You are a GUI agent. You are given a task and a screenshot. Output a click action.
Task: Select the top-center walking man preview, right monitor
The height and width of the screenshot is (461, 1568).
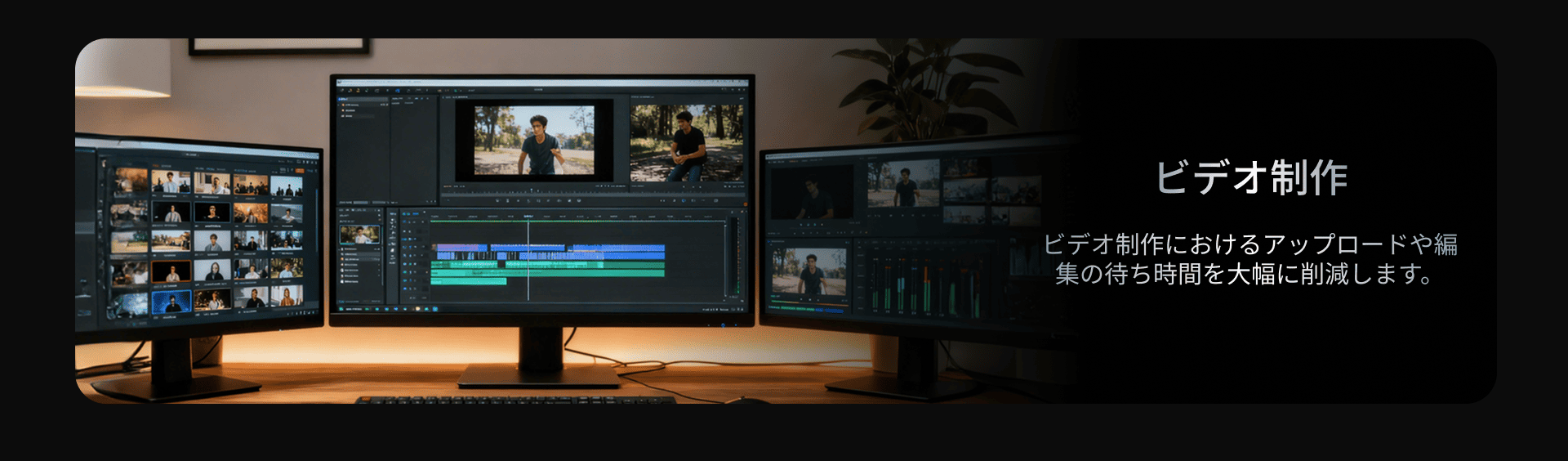point(902,184)
